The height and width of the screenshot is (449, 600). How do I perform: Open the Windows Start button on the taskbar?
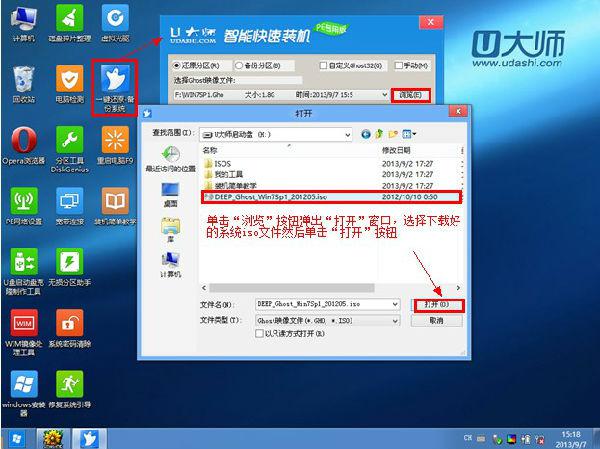[x=18, y=439]
